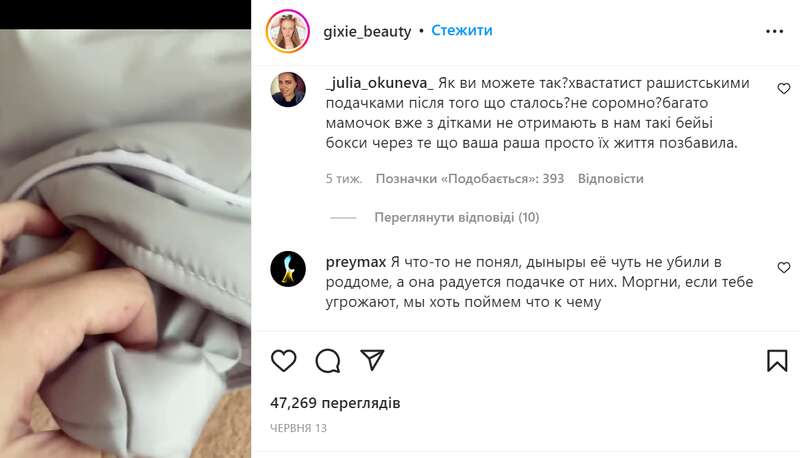Open _julia_okuneva_ username link
The width and height of the screenshot is (800, 458).
tap(380, 83)
